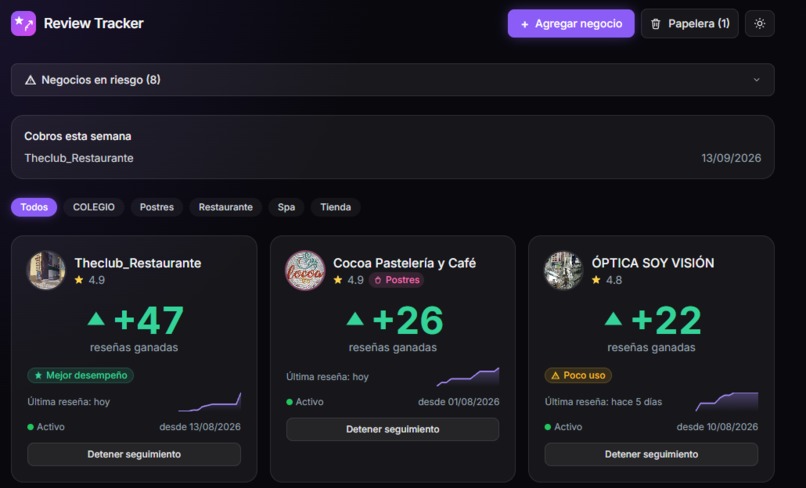
Task: Click the green arrow next to +22
Action: tap(613, 319)
